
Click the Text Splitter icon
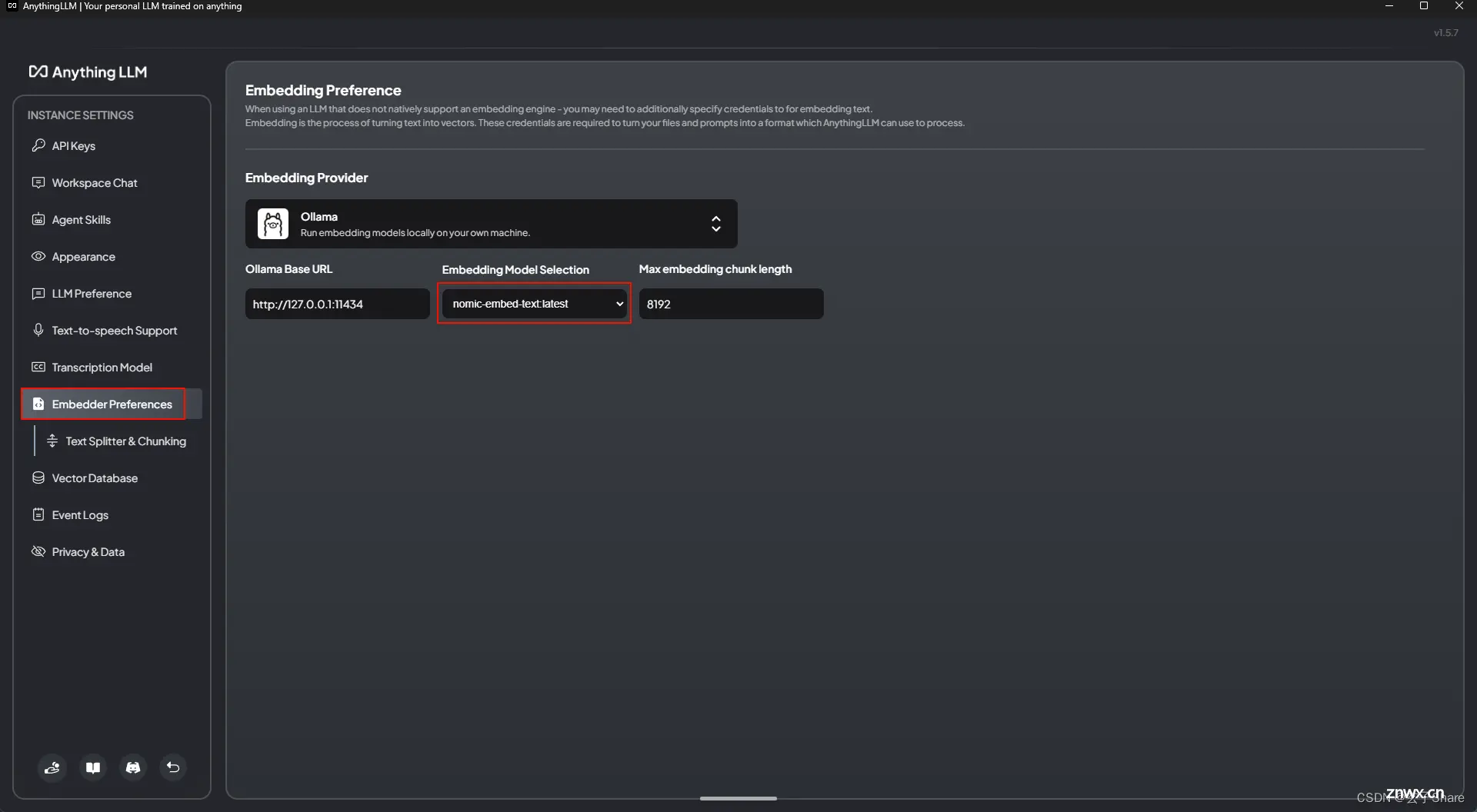coord(52,441)
